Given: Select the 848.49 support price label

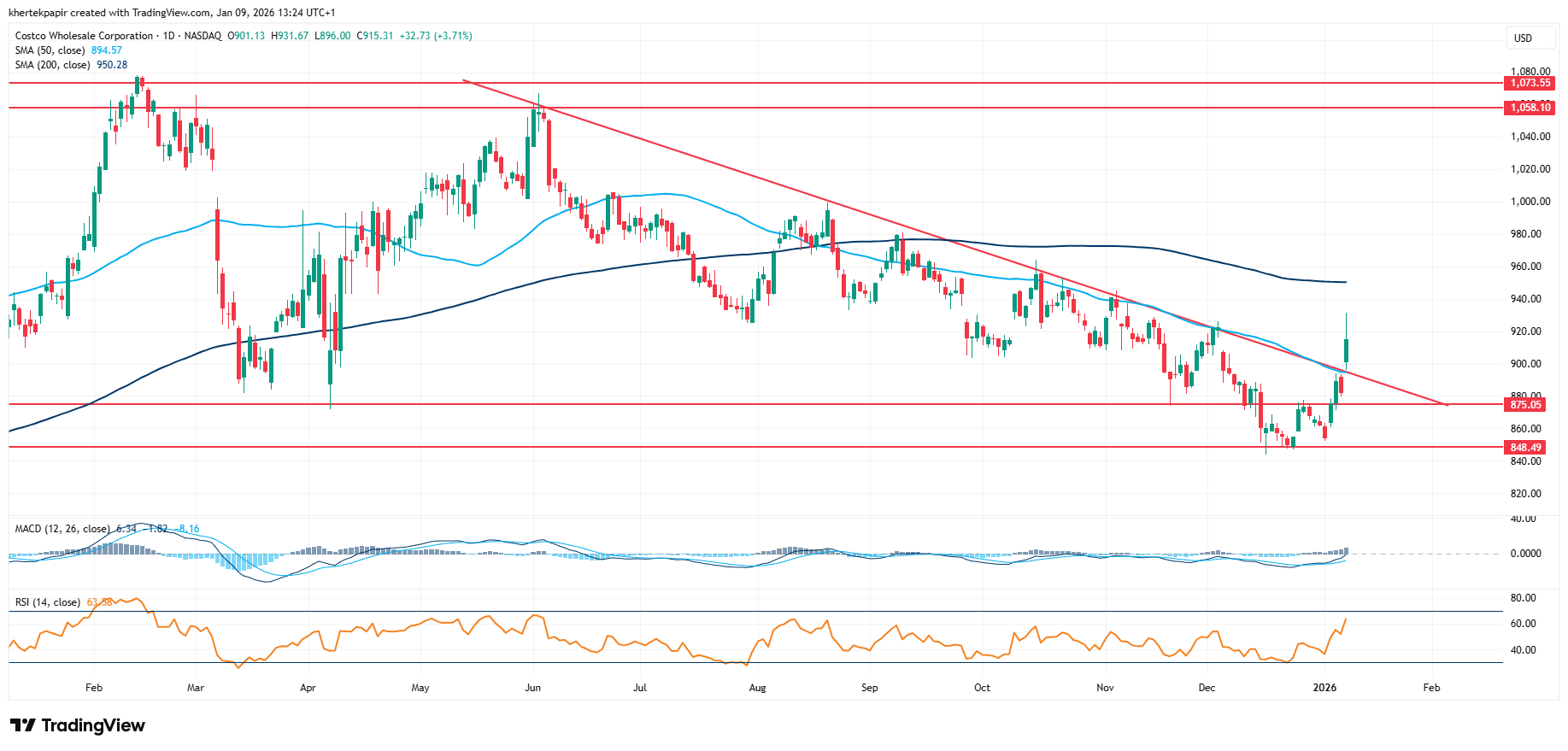Looking at the screenshot, I should click(1525, 448).
